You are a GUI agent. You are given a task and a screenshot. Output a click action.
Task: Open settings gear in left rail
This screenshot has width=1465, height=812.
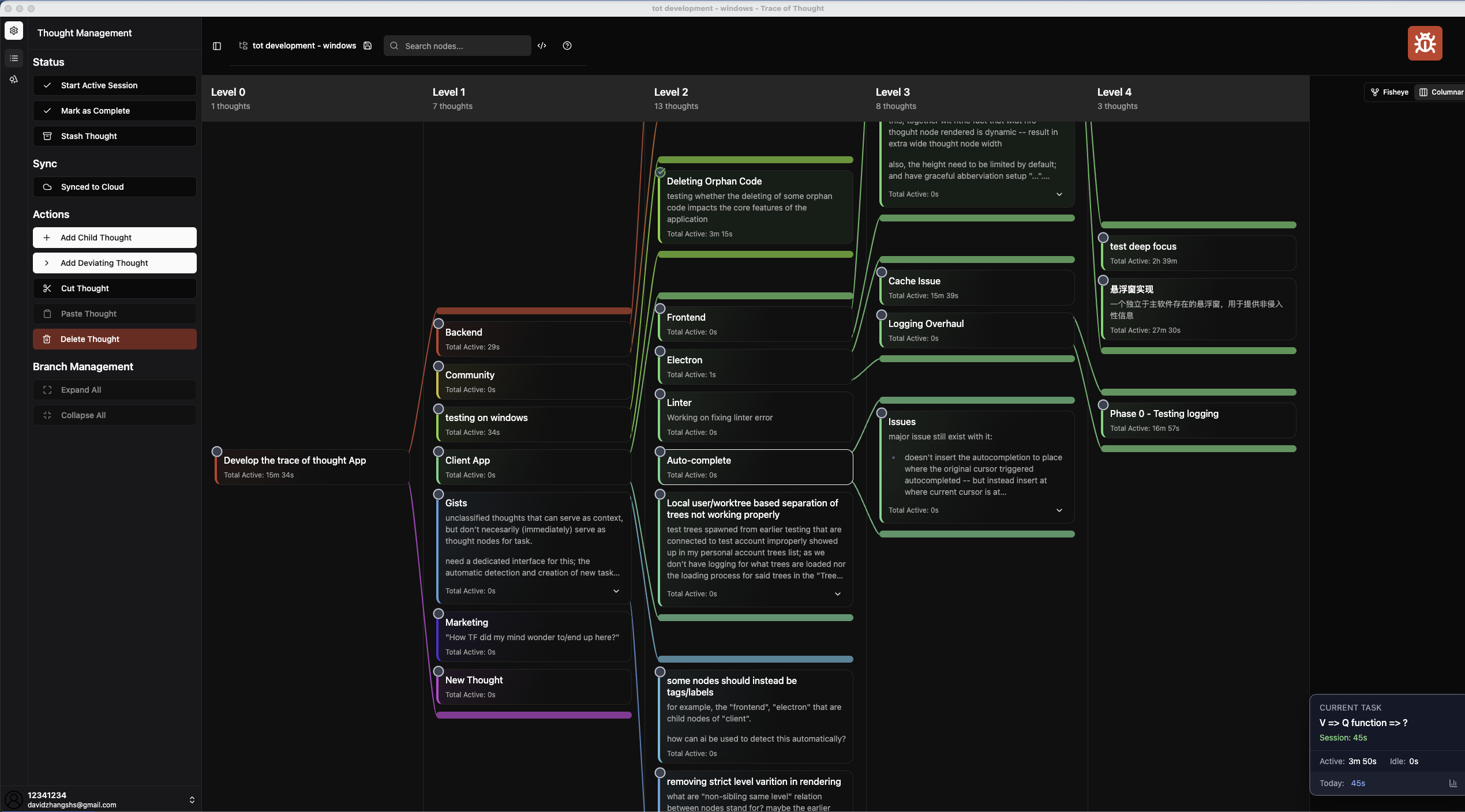tap(14, 31)
